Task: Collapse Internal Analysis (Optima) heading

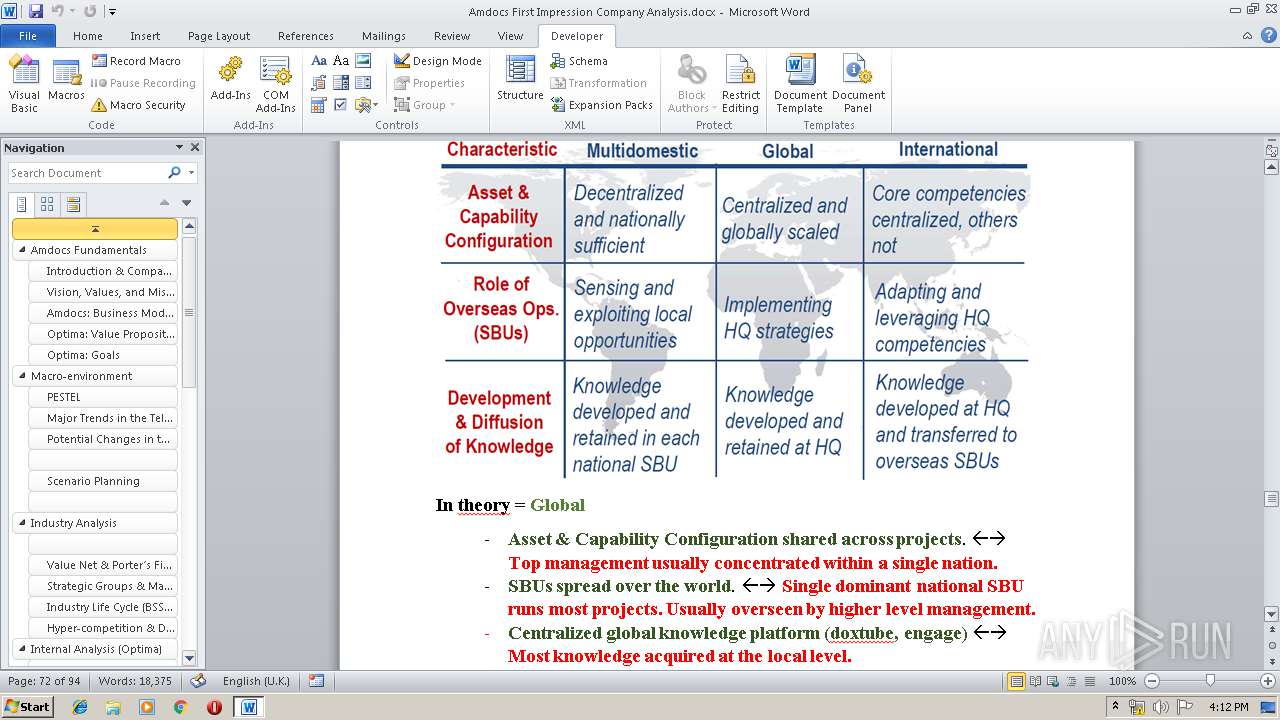Action: pos(22,649)
